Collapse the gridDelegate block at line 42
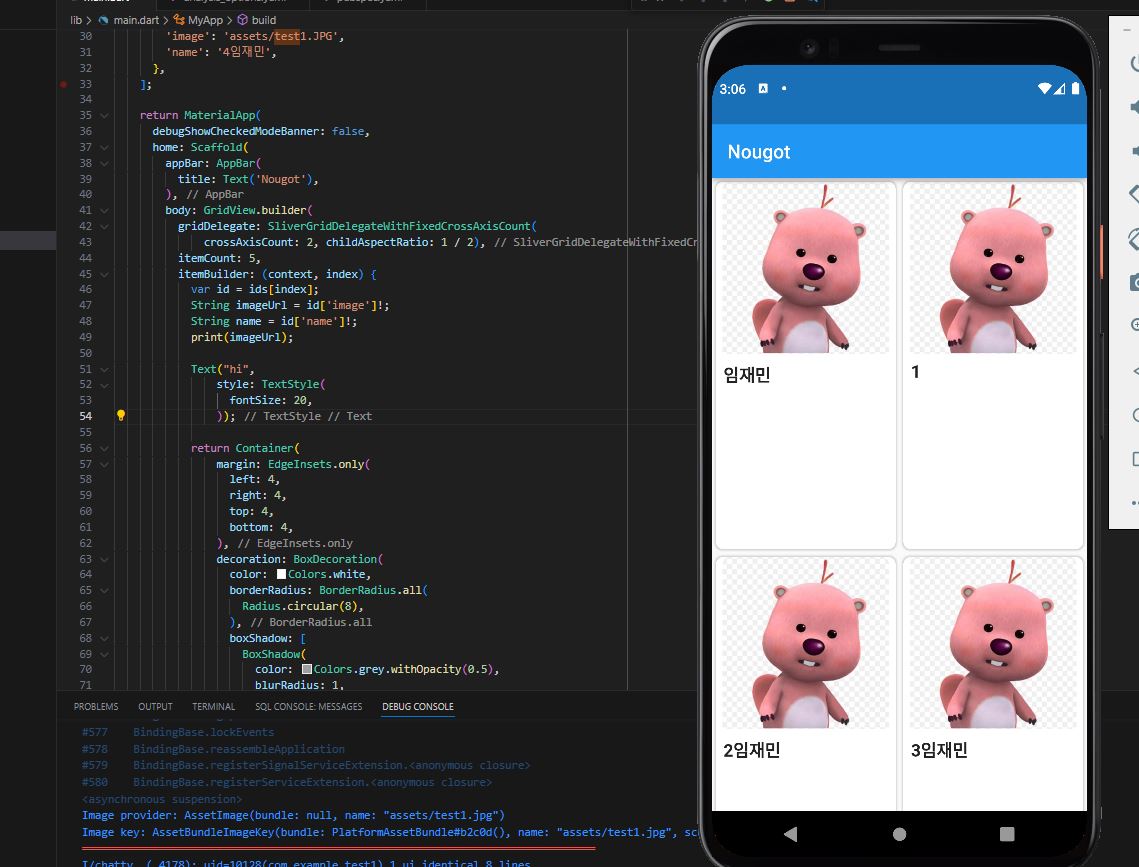The image size is (1139, 867). click(105, 227)
